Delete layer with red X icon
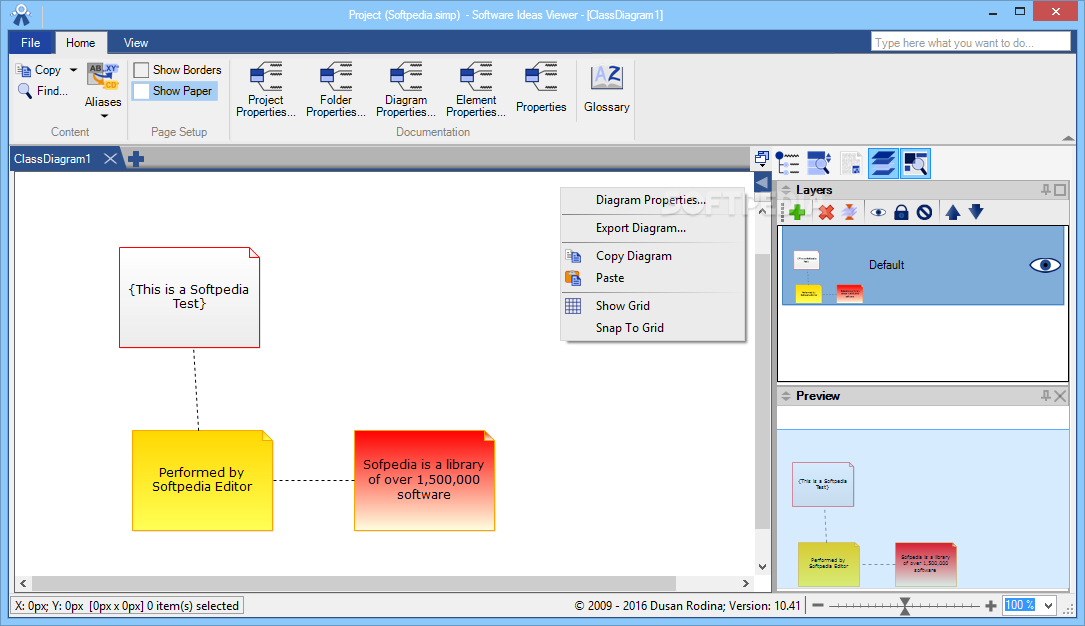This screenshot has height=626, width=1085. point(826,212)
